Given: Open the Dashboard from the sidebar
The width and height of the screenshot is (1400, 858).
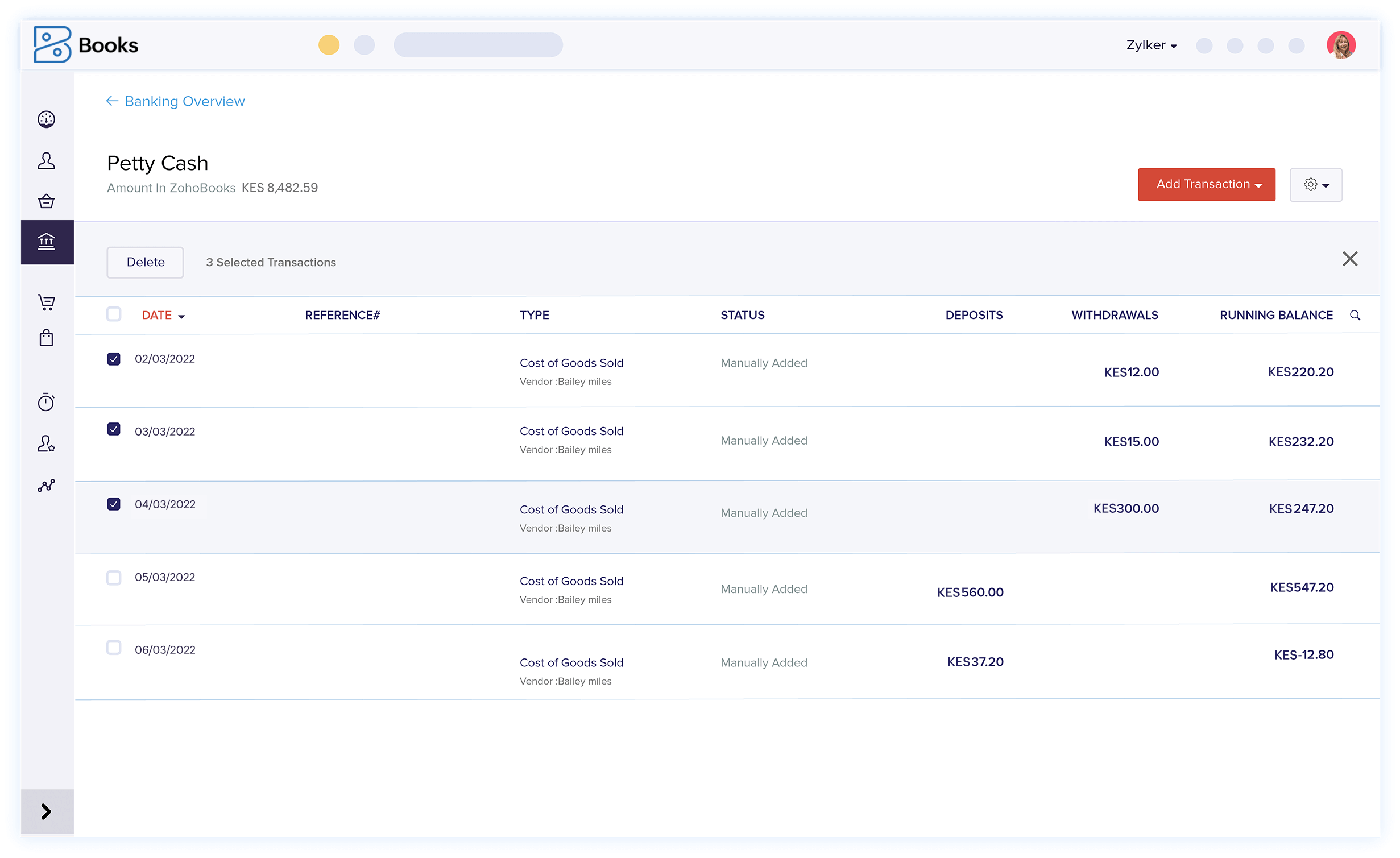Looking at the screenshot, I should 47,119.
